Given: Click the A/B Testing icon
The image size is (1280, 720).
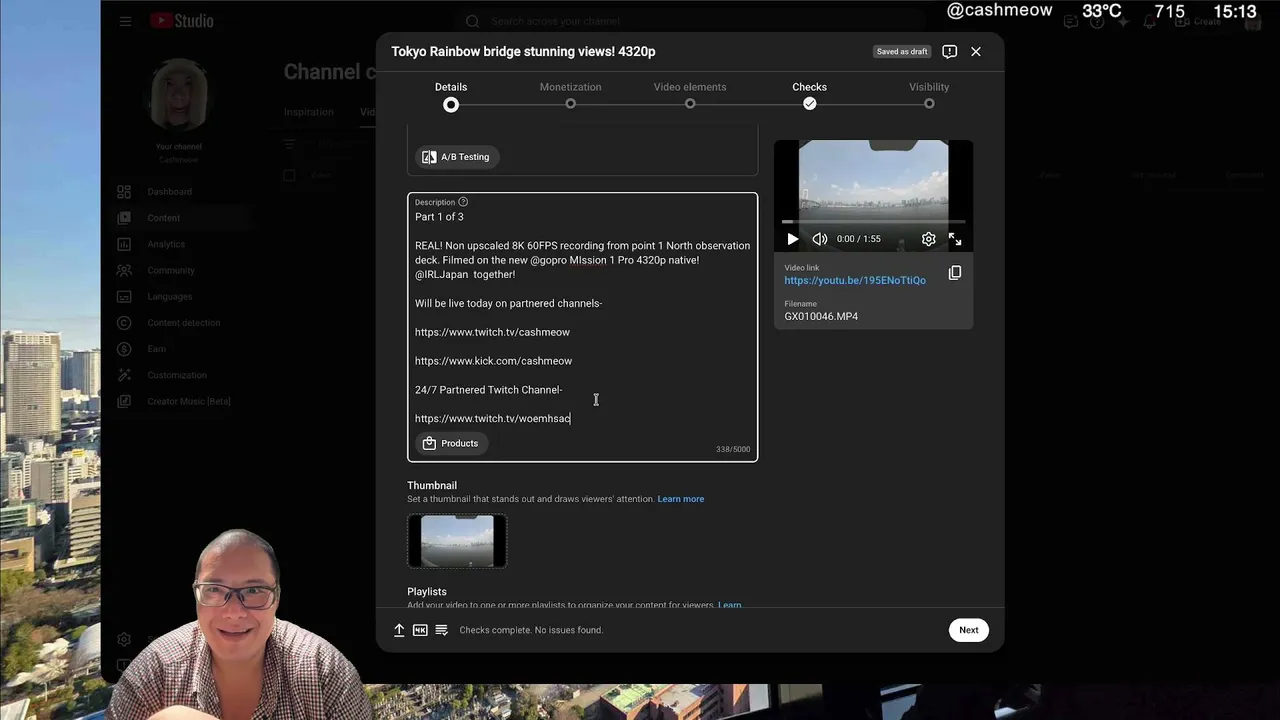Looking at the screenshot, I should click(x=429, y=157).
